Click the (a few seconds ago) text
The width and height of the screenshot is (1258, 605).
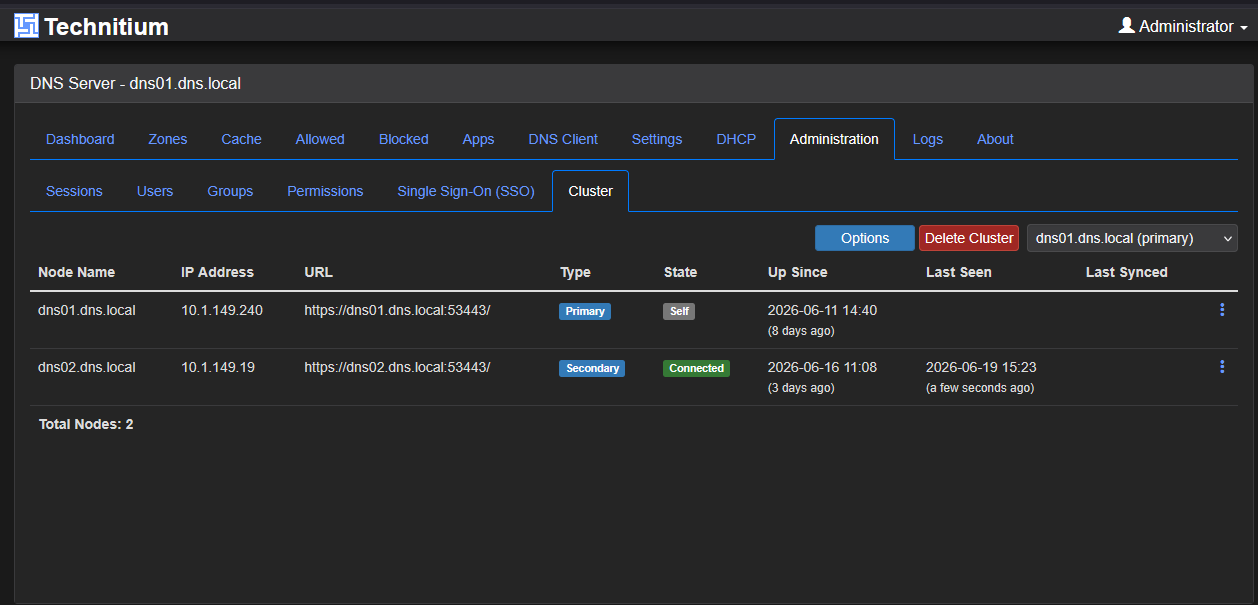coord(980,387)
